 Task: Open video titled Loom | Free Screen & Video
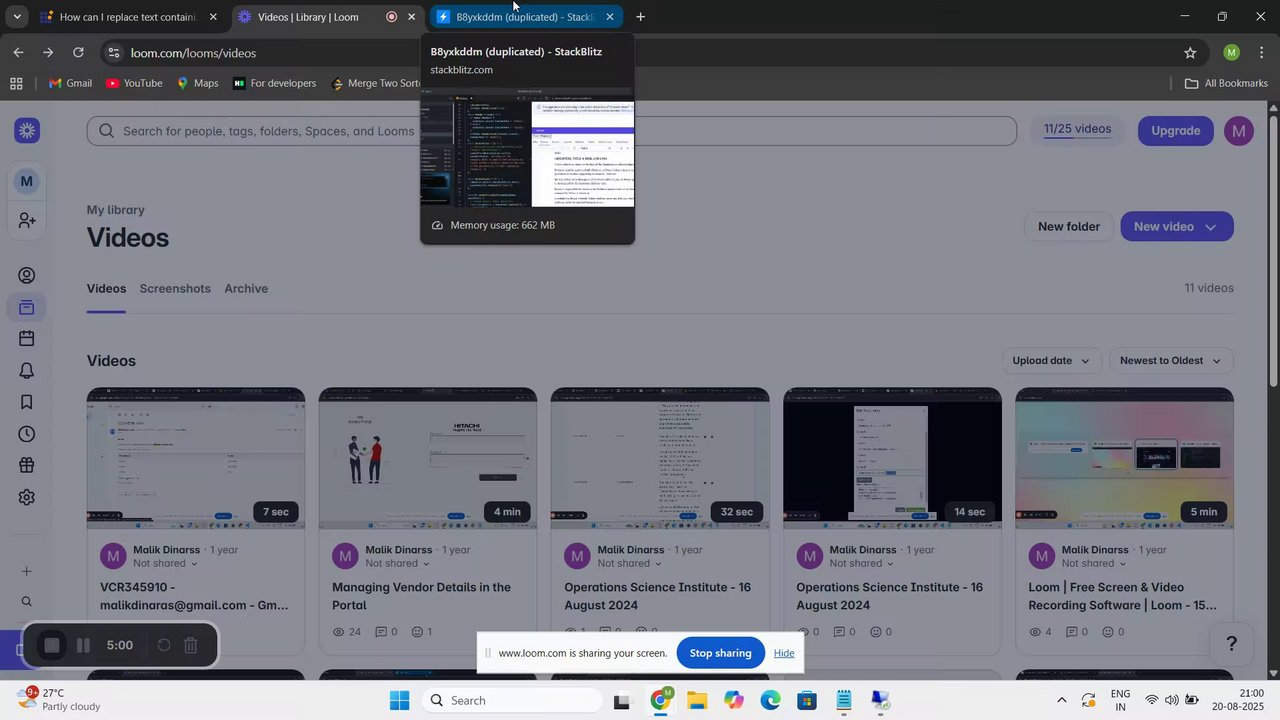pyautogui.click(x=1123, y=596)
